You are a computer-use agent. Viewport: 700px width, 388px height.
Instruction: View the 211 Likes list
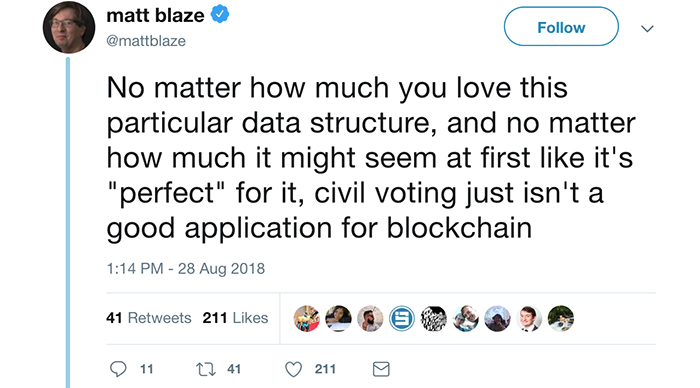[235, 317]
